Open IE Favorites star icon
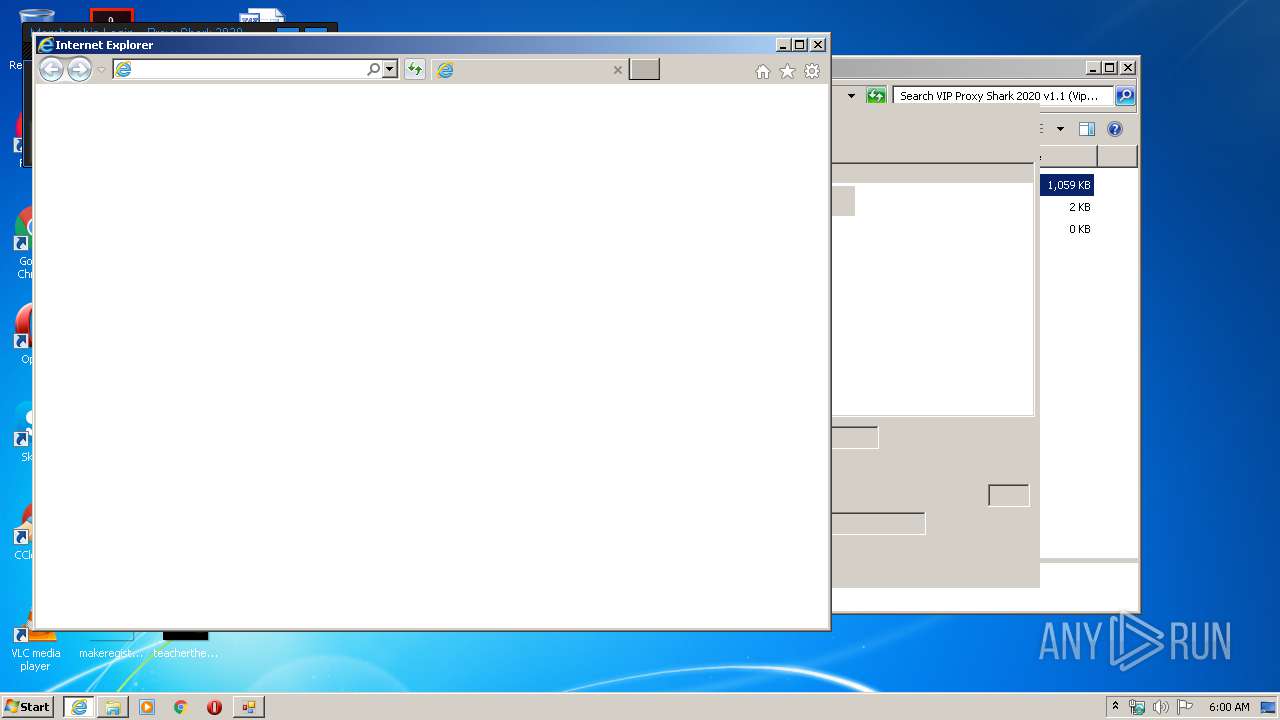The height and width of the screenshot is (720, 1280). (787, 71)
